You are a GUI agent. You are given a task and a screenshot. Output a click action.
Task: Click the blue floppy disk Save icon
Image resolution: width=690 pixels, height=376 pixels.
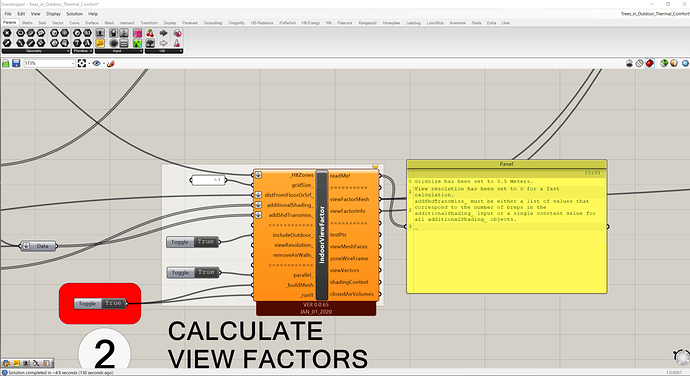point(16,63)
